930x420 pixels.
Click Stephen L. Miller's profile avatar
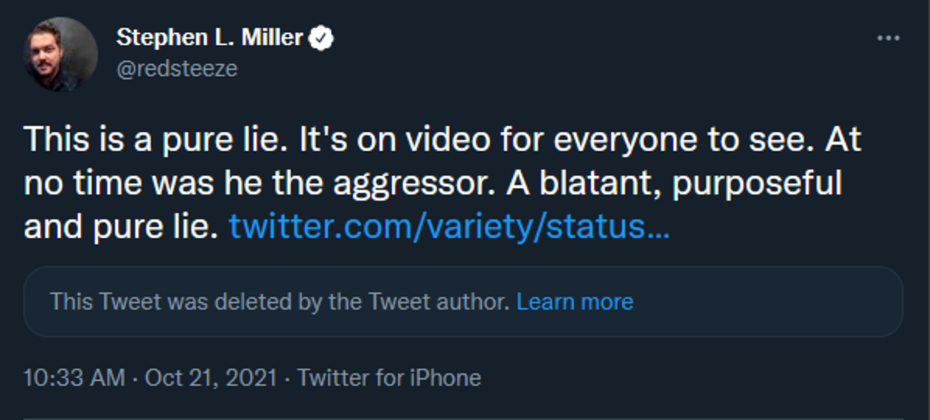tap(60, 54)
